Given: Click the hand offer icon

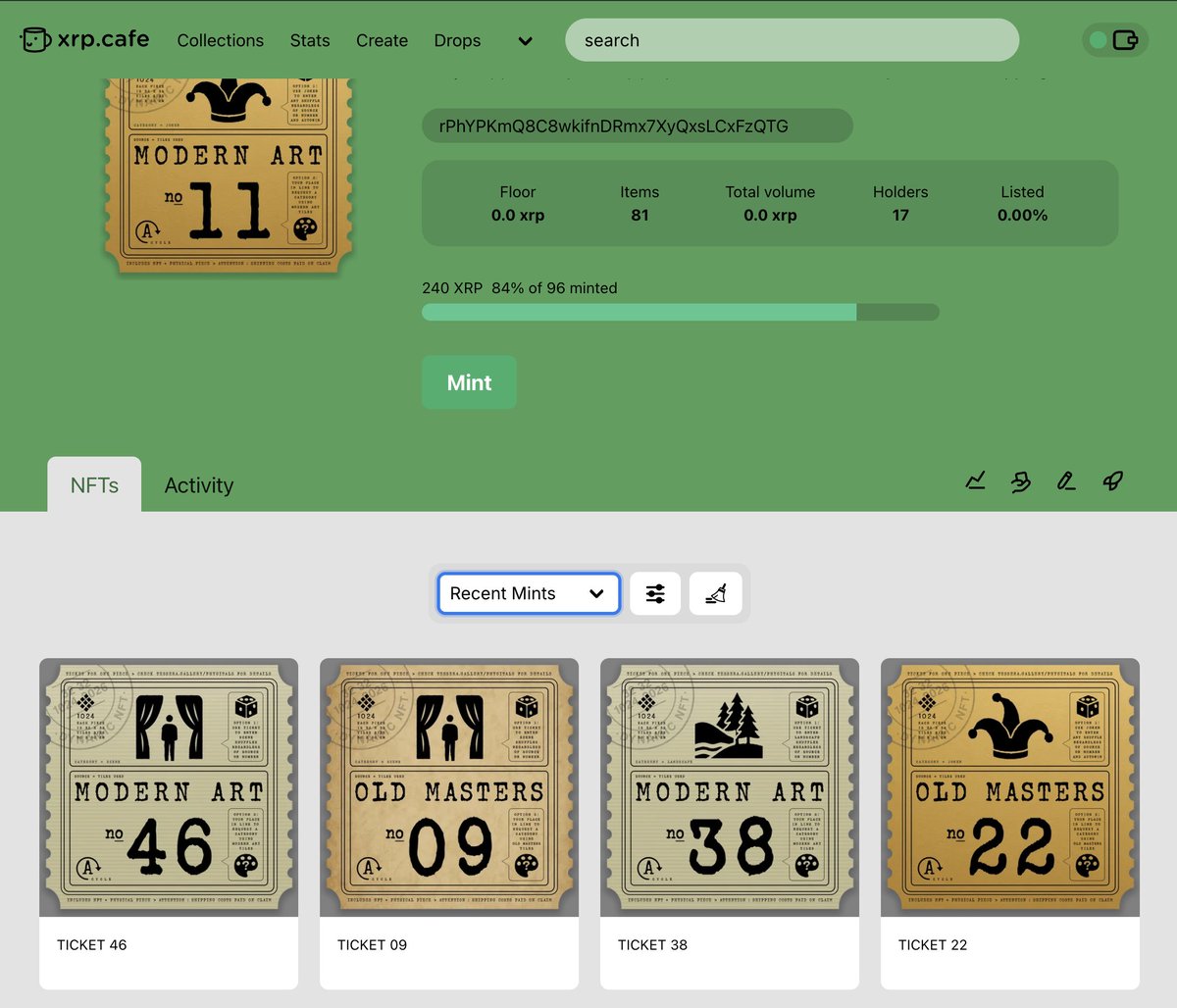Looking at the screenshot, I should (x=1021, y=480).
